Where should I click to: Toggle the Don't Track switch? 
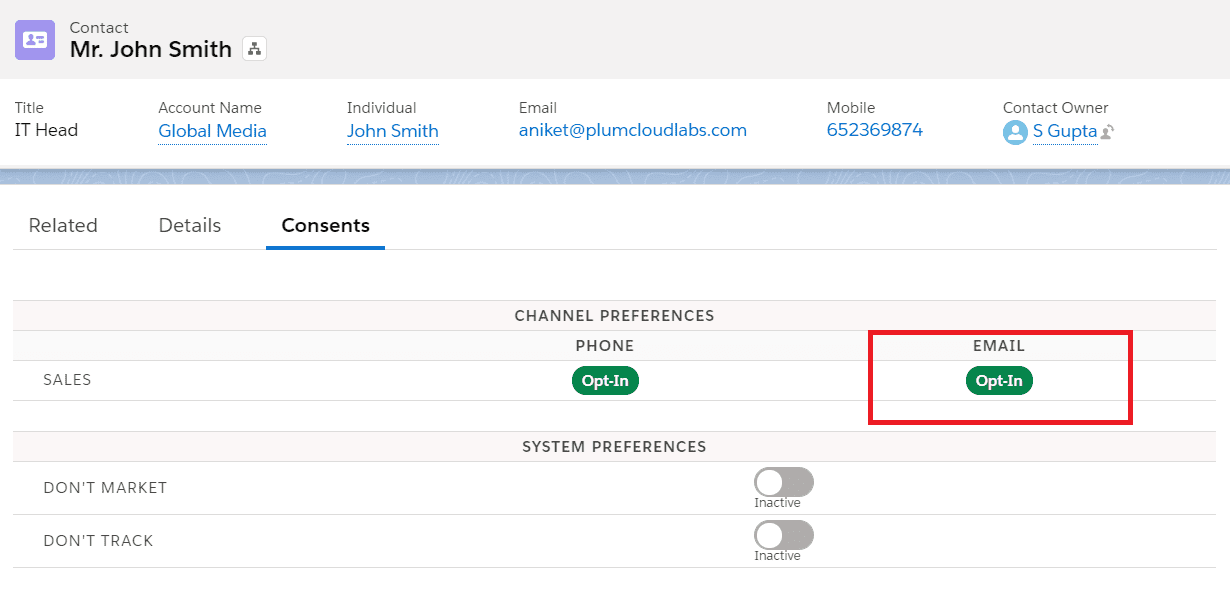[784, 535]
